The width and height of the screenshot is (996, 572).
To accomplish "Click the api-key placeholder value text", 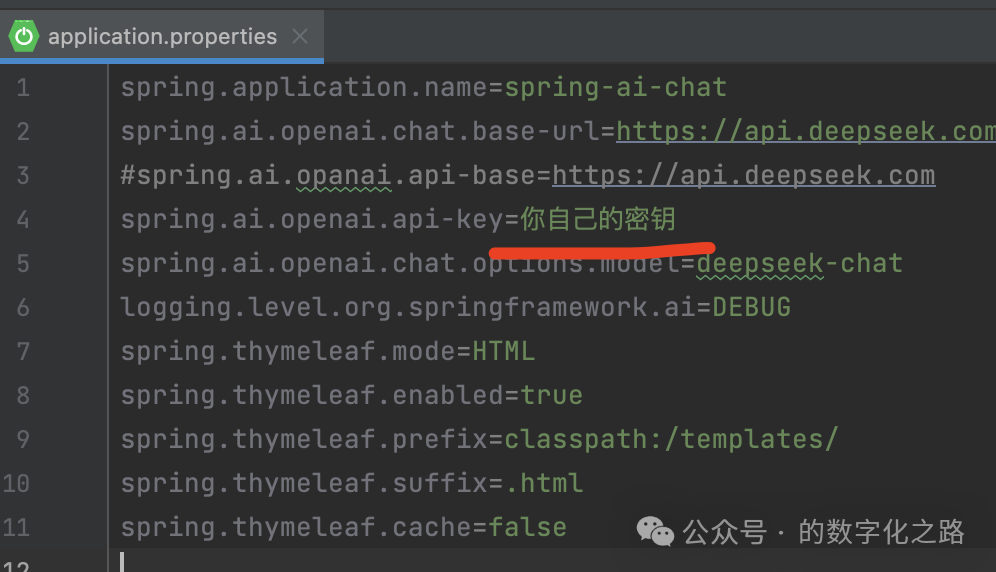I will 598,219.
